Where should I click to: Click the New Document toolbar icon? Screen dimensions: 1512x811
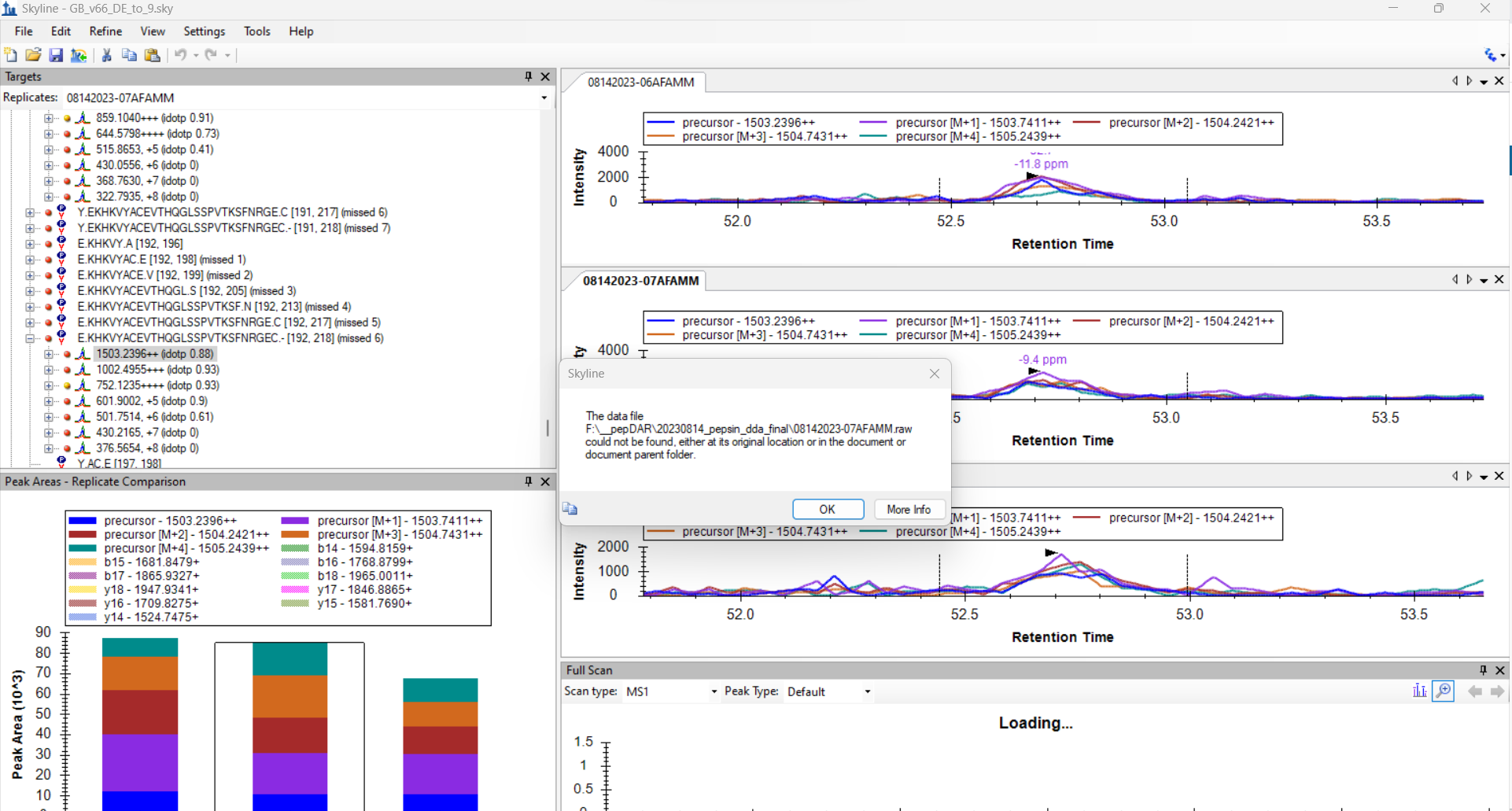(11, 55)
